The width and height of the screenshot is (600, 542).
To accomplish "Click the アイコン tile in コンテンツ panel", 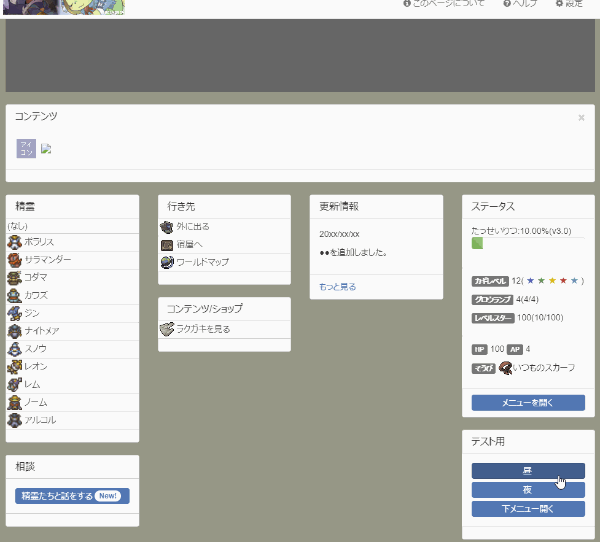I will 26,148.
